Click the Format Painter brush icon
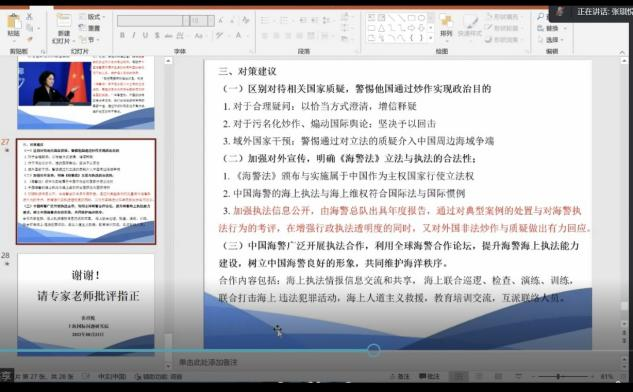This screenshot has width=633, height=392. 29,40
